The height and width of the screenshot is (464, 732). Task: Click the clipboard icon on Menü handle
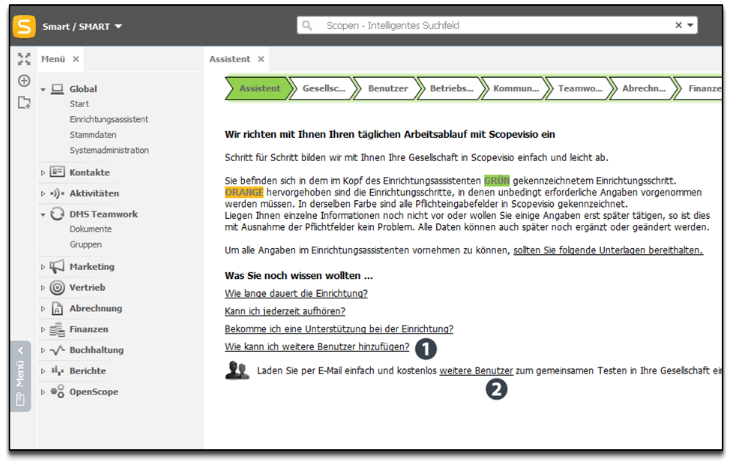(21, 400)
